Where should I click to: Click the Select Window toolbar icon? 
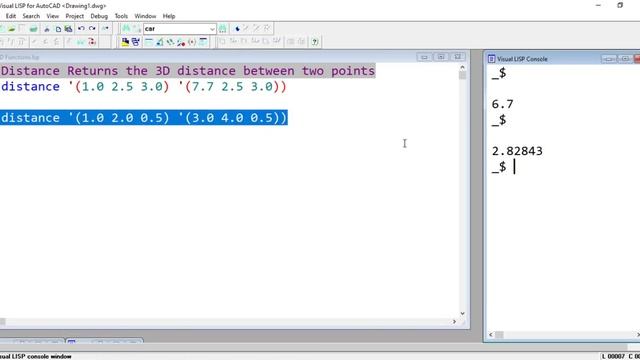[136, 42]
